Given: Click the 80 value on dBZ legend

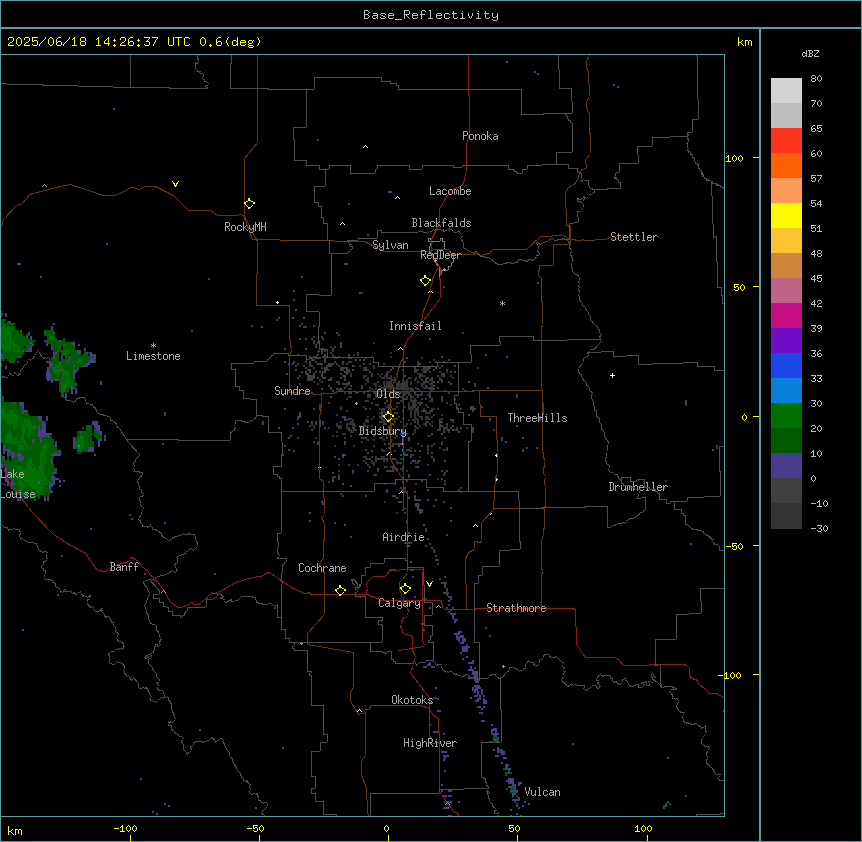Looking at the screenshot, I should point(816,79).
